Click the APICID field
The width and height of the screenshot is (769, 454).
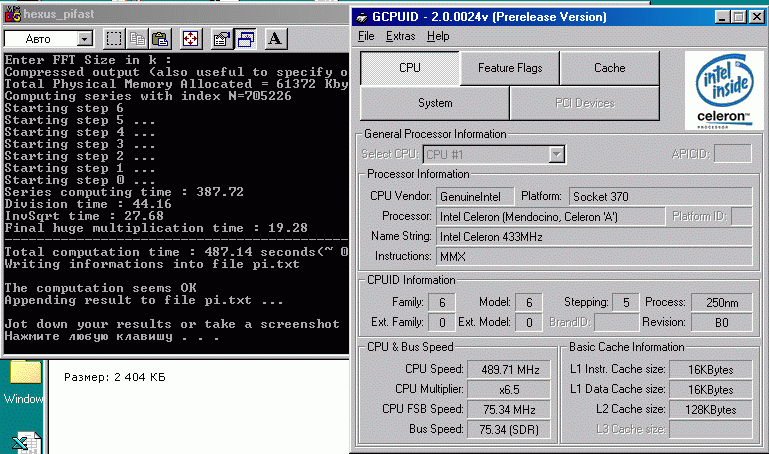[733, 154]
